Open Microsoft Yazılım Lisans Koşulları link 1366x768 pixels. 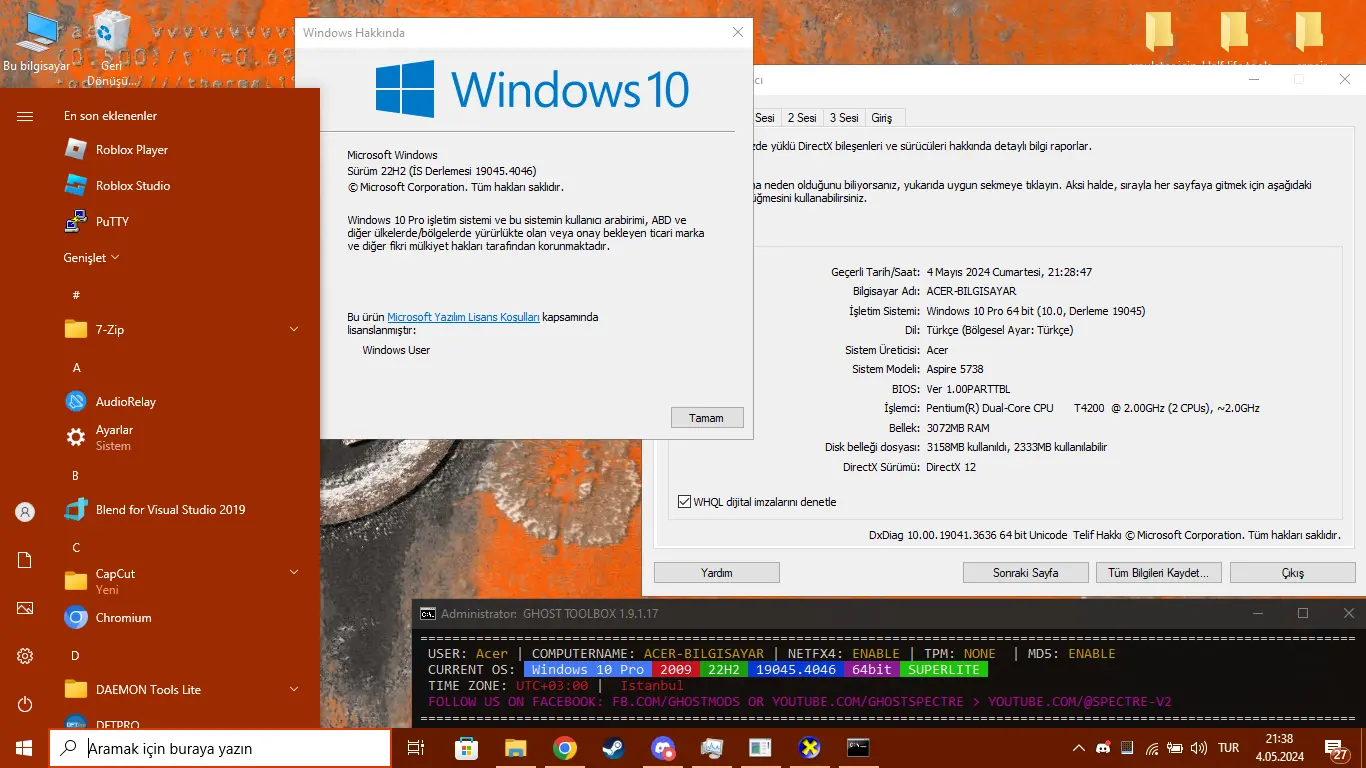[x=463, y=317]
